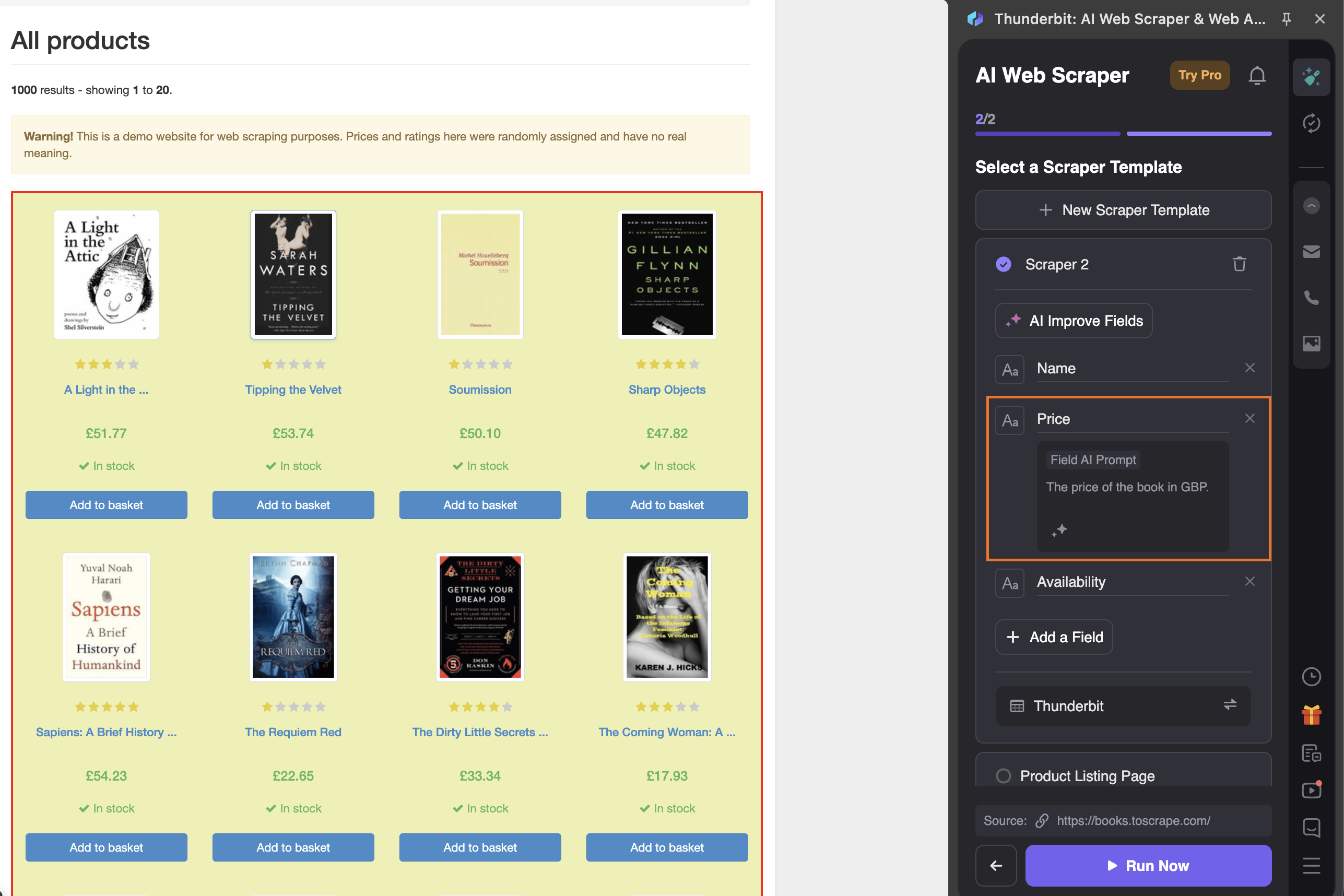Viewport: 1344px width, 896px height.
Task: Click the Run Now button
Action: point(1148,865)
